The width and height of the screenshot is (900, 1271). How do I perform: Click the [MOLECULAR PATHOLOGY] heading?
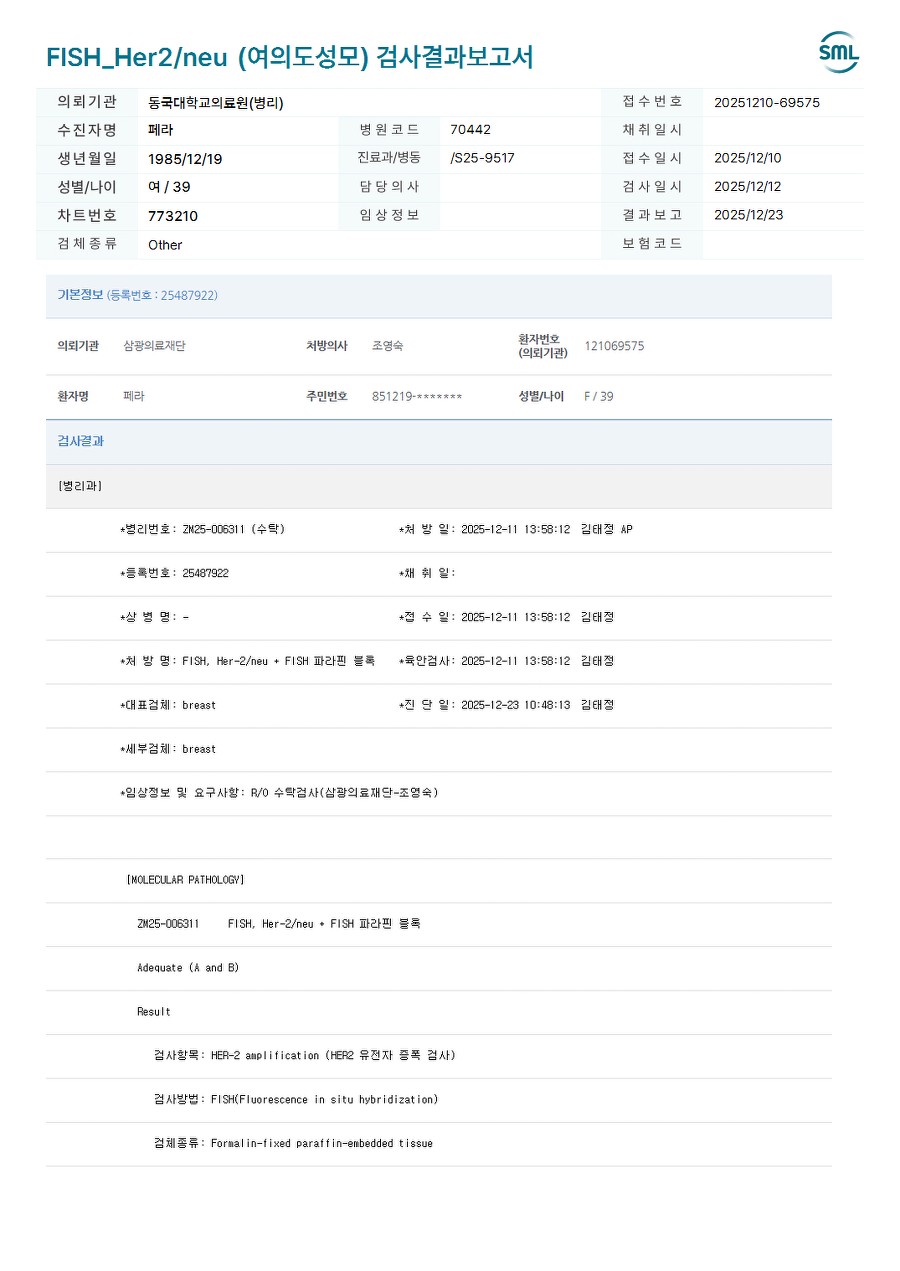185,881
